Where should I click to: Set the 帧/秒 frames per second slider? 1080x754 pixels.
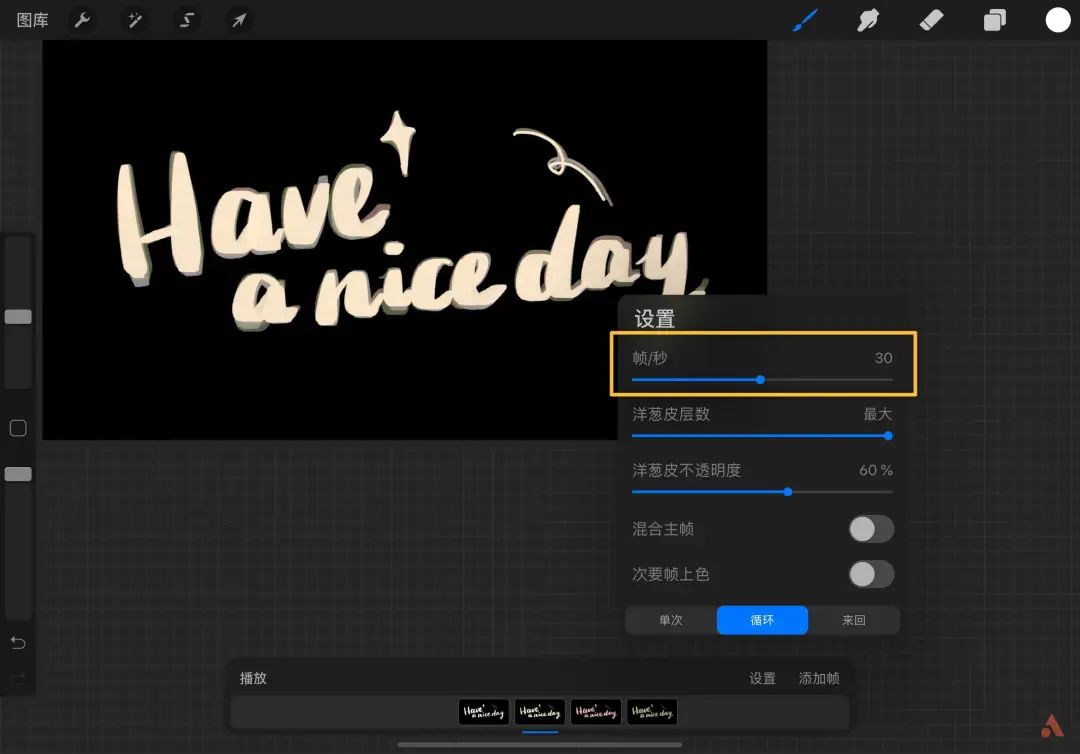[x=762, y=380]
